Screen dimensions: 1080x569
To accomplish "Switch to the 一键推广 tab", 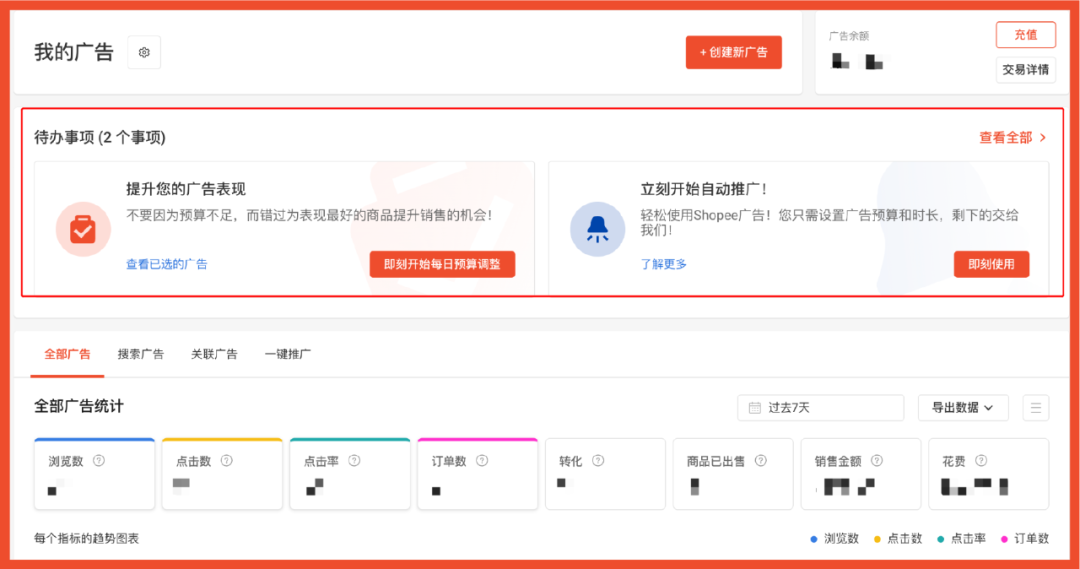I will (288, 354).
